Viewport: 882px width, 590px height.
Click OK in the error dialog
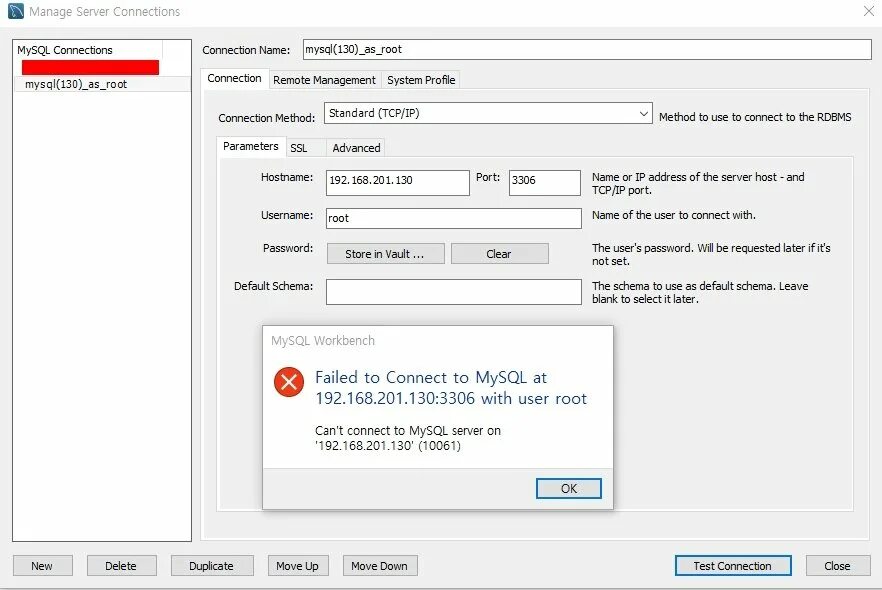(569, 488)
